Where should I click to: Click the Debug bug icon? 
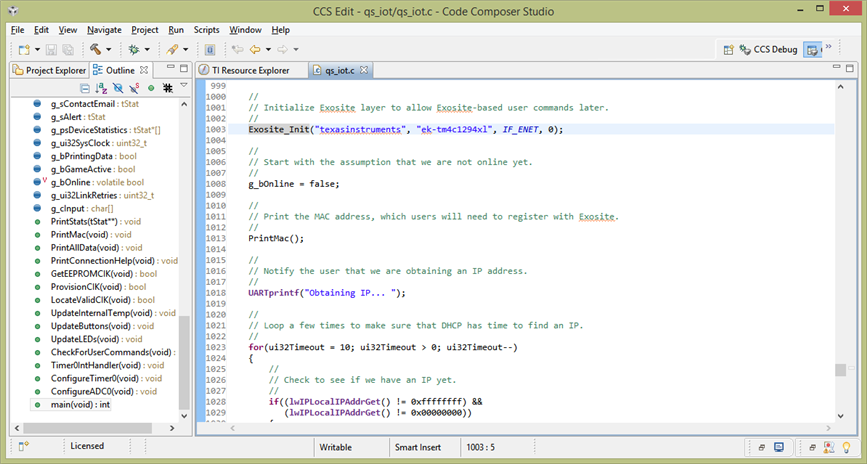point(133,49)
